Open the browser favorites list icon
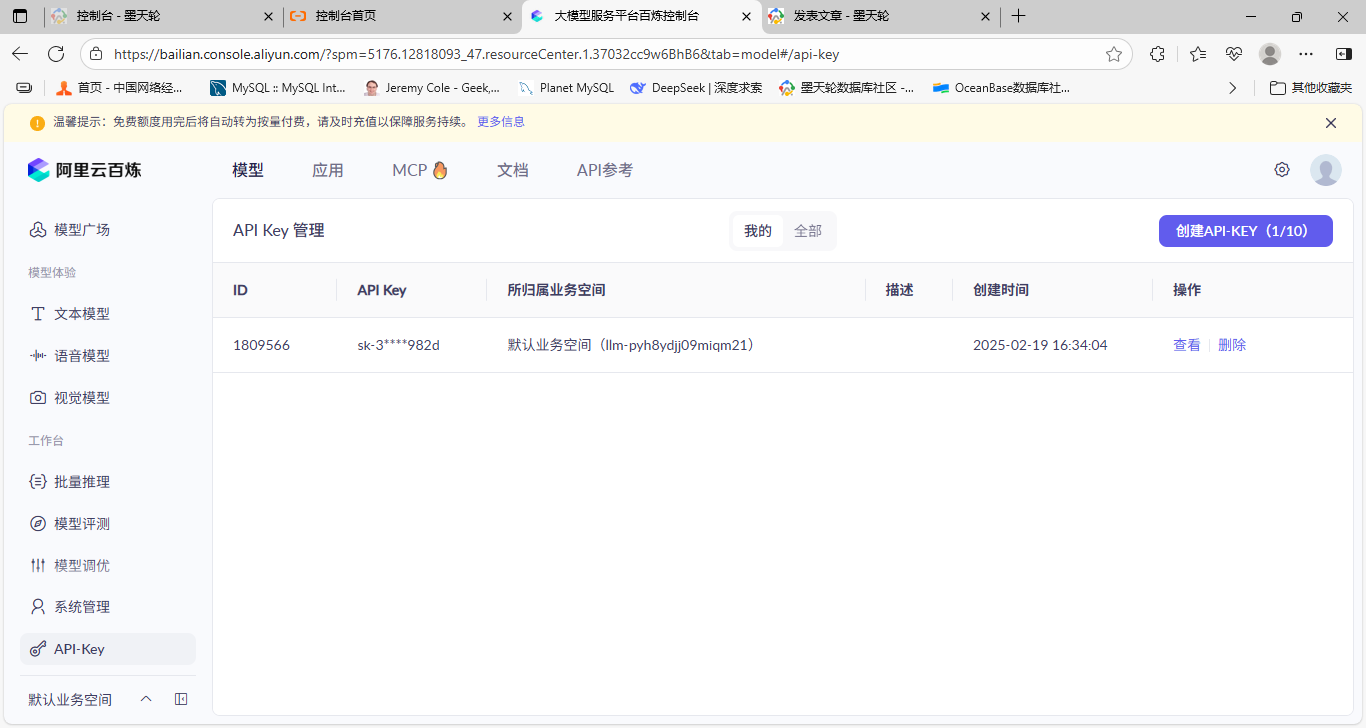The height and width of the screenshot is (728, 1366). point(1198,54)
